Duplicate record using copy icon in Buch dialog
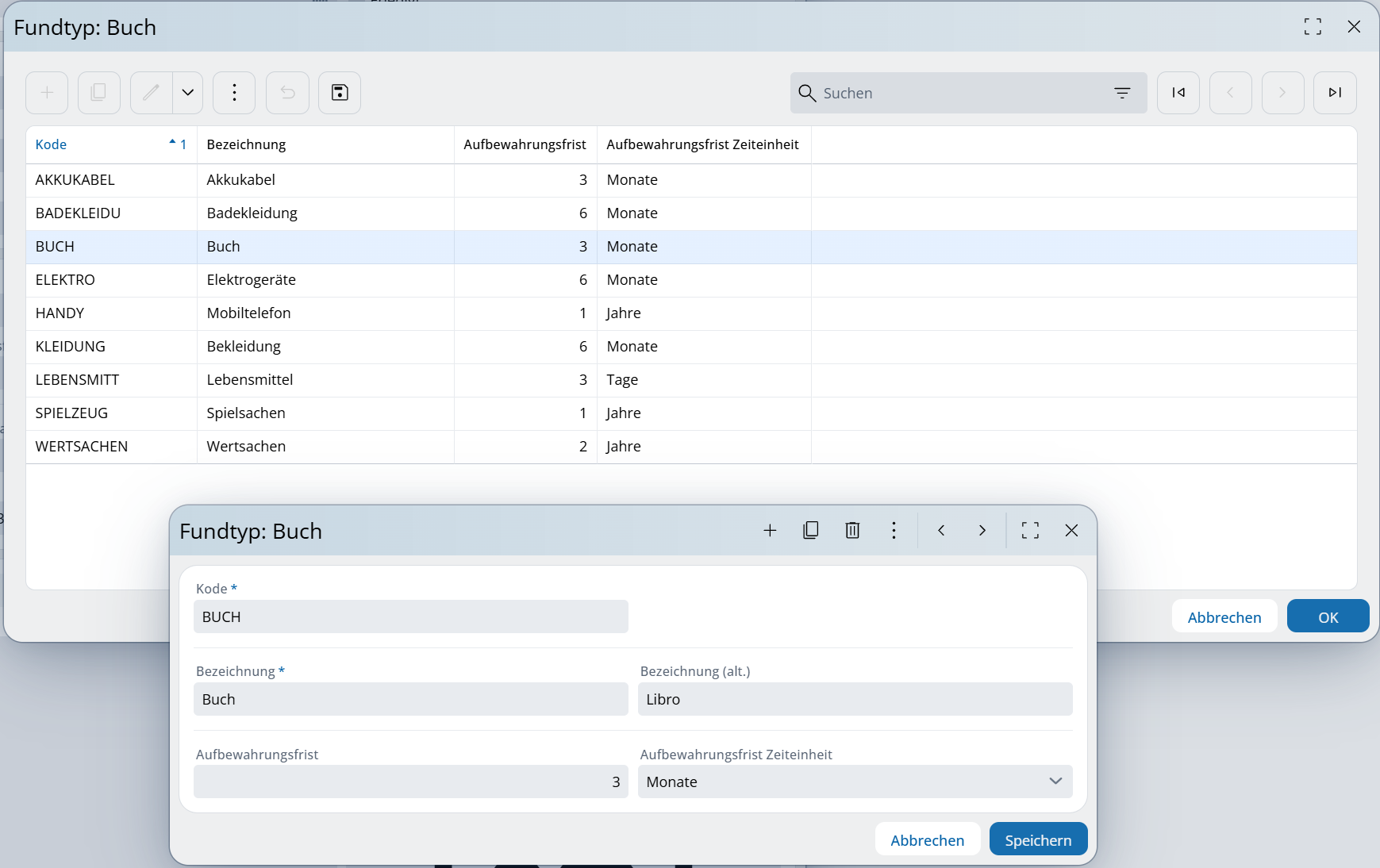 tap(811, 531)
